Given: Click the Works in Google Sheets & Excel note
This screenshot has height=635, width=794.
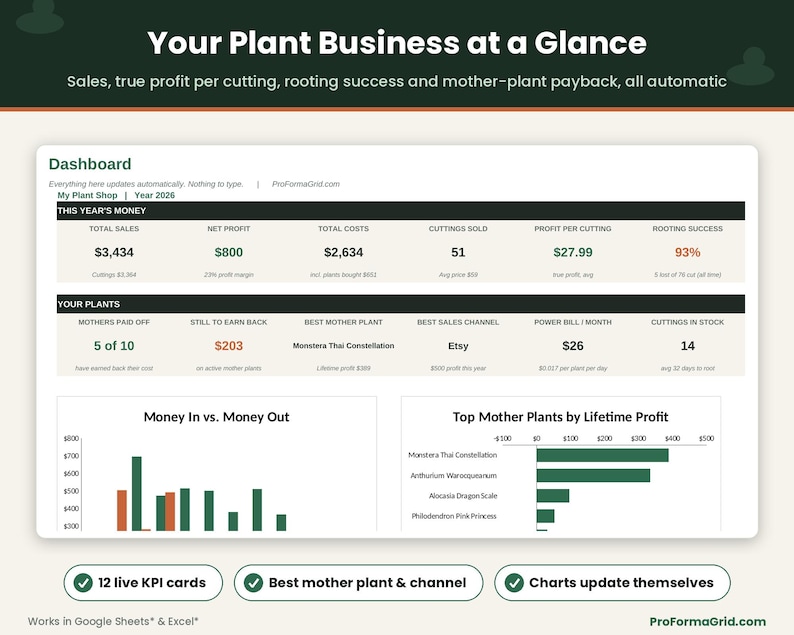Looking at the screenshot, I should click(113, 621).
